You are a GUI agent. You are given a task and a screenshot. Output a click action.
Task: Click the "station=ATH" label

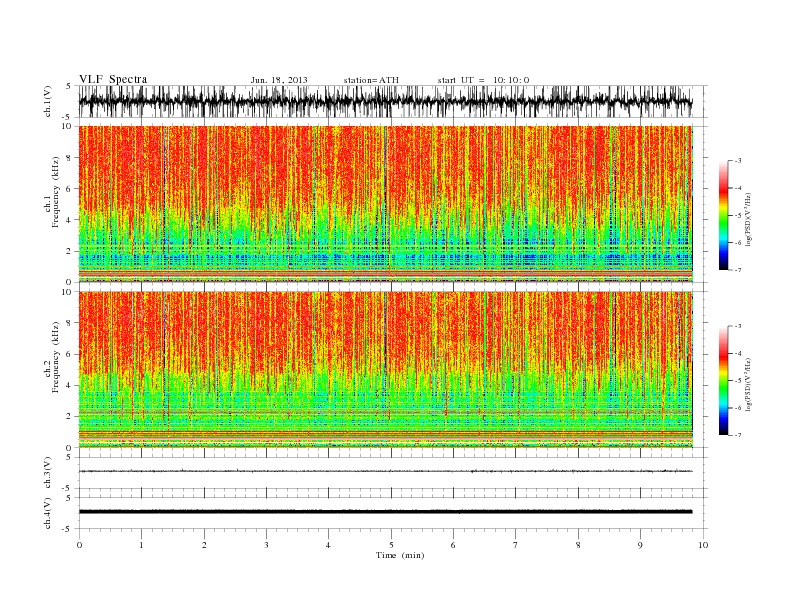click(371, 80)
